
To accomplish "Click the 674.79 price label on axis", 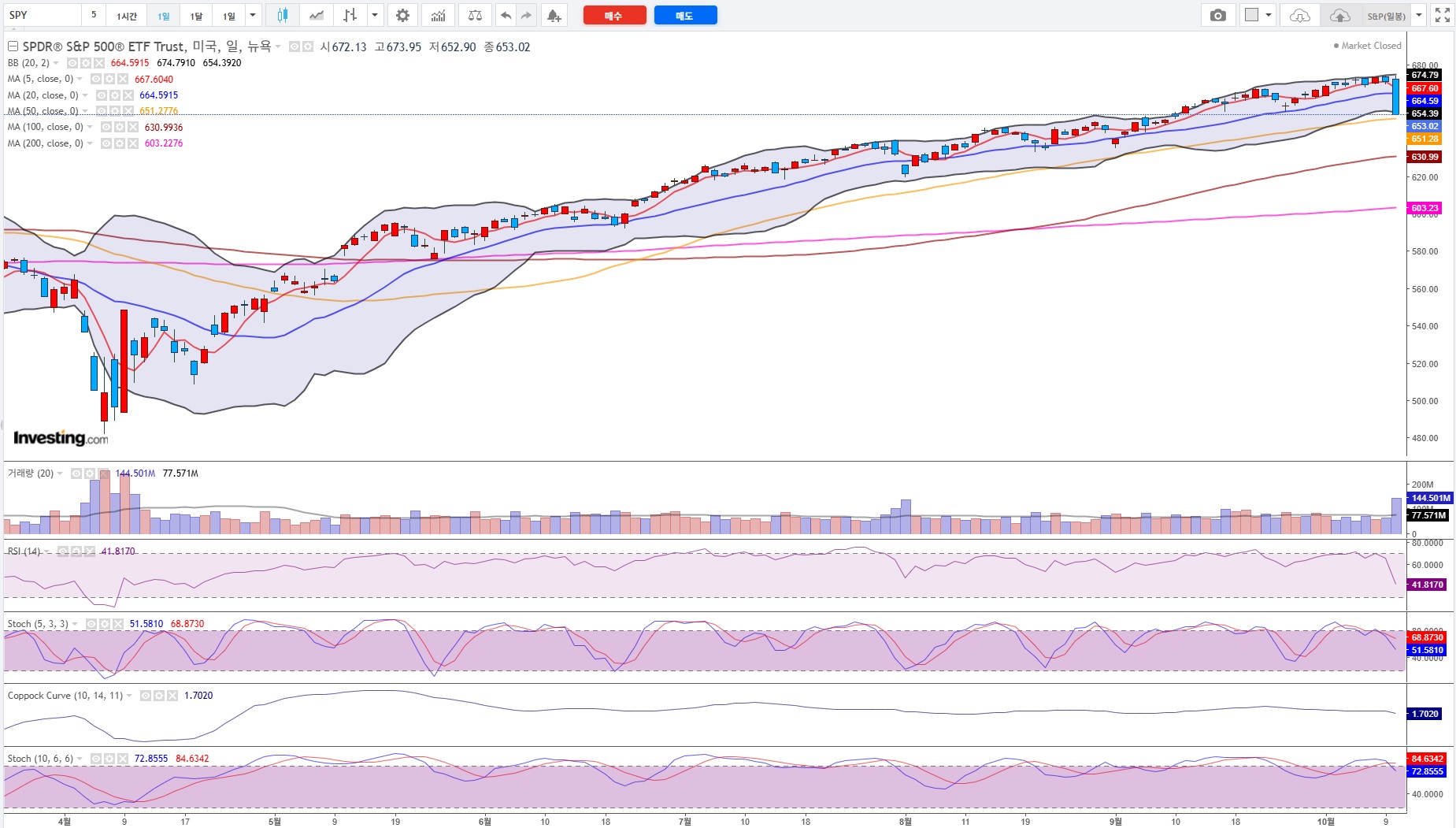I will (x=1425, y=75).
